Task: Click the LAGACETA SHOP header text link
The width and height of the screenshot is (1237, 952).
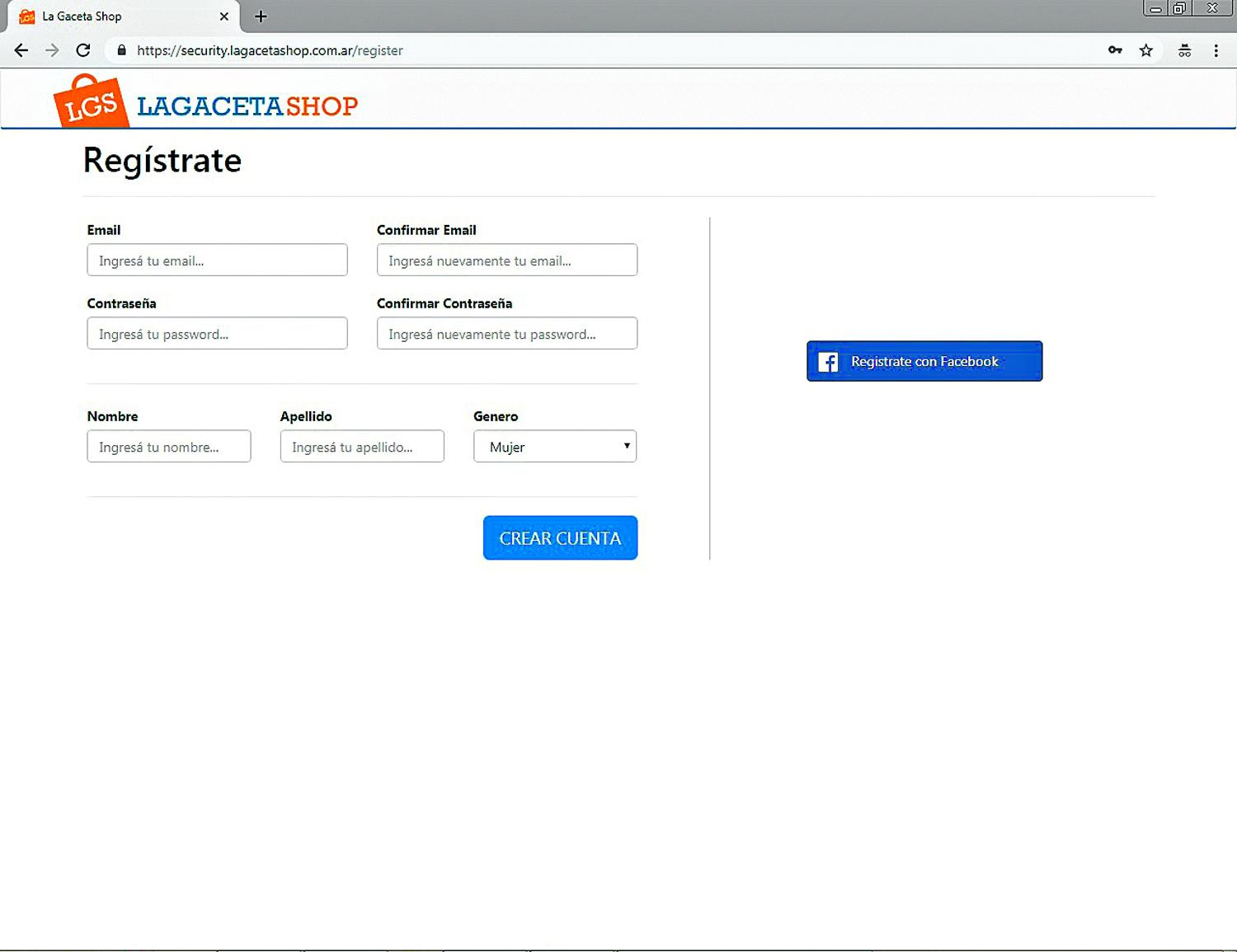Action: tap(247, 103)
